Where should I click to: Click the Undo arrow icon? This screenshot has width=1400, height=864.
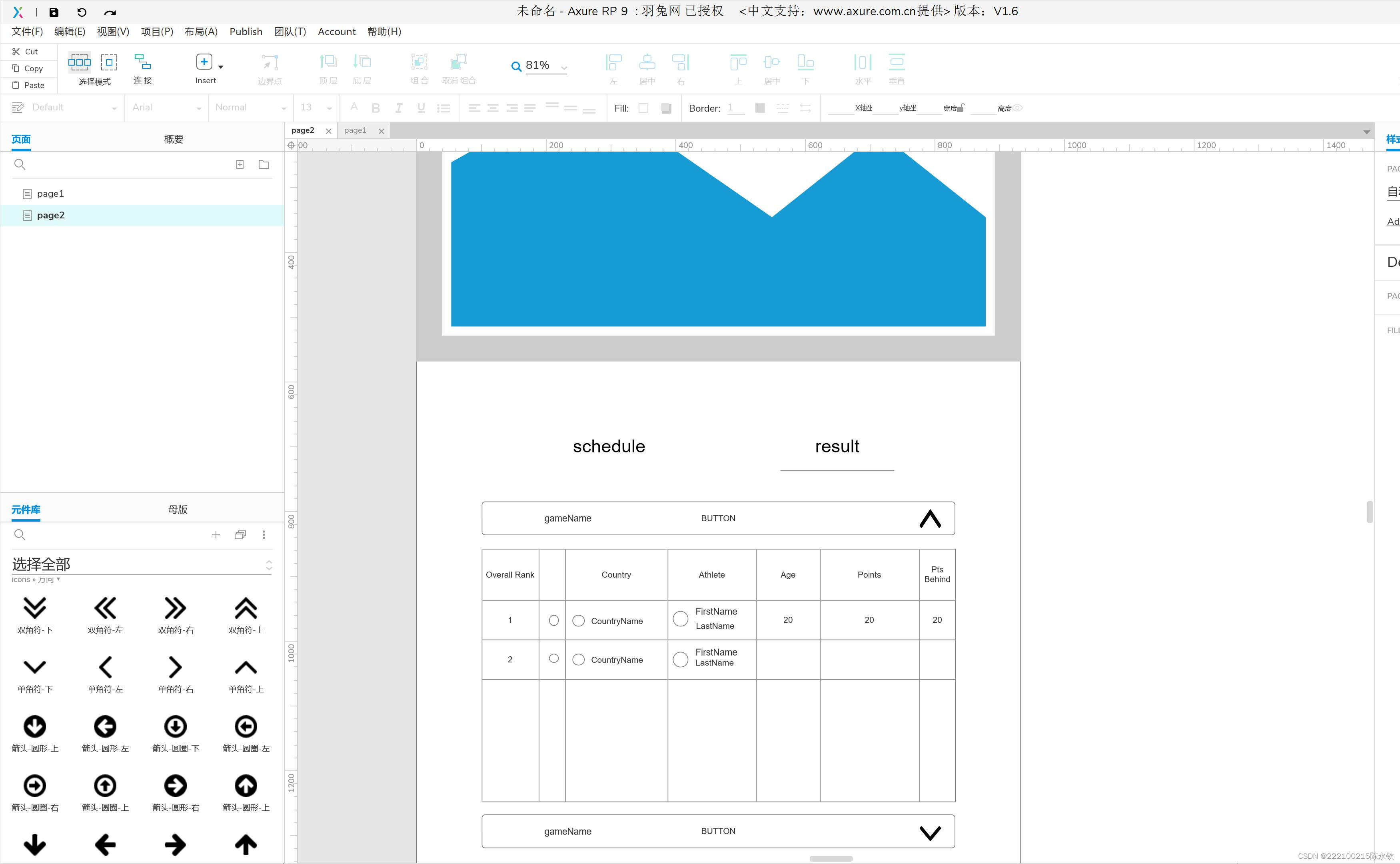tap(82, 12)
